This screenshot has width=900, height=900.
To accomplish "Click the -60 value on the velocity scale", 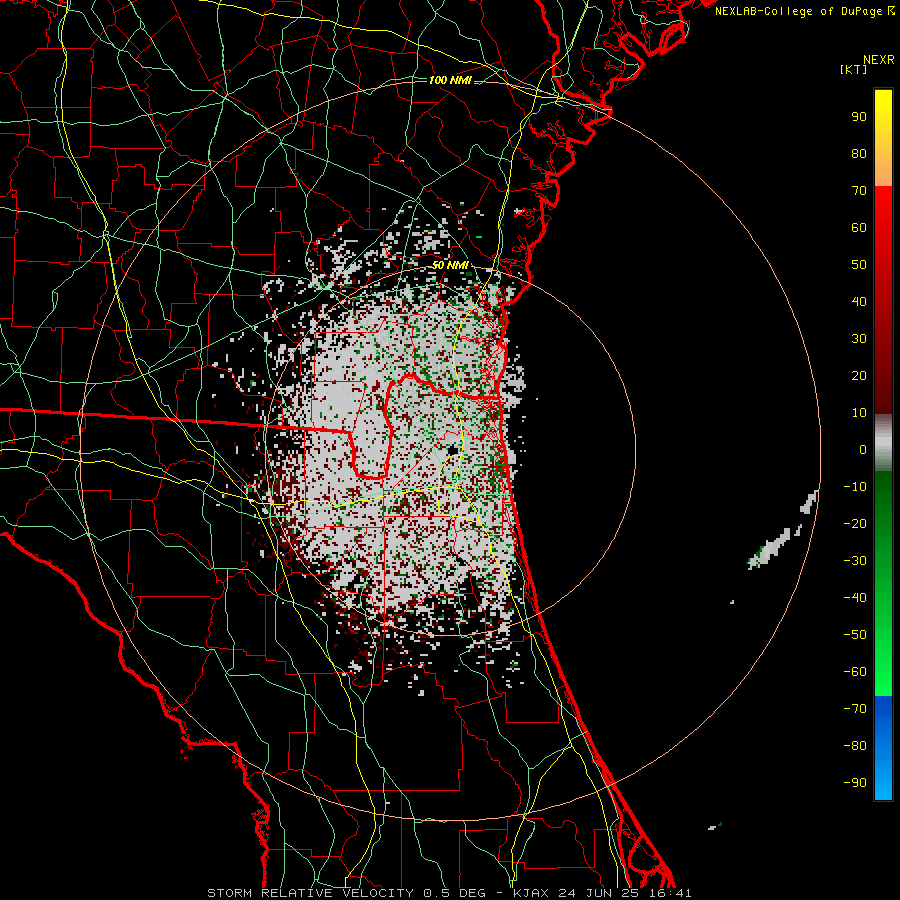I will (x=855, y=672).
